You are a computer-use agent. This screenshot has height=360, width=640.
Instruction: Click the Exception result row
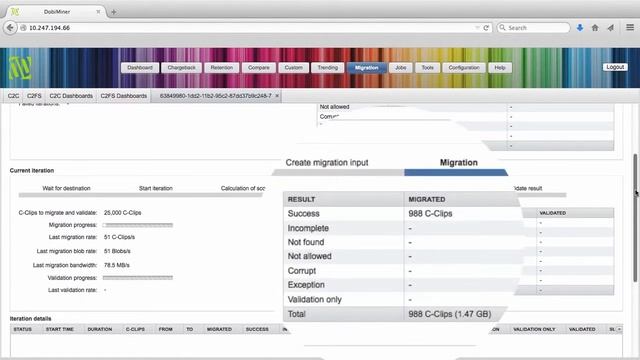pyautogui.click(x=401, y=285)
